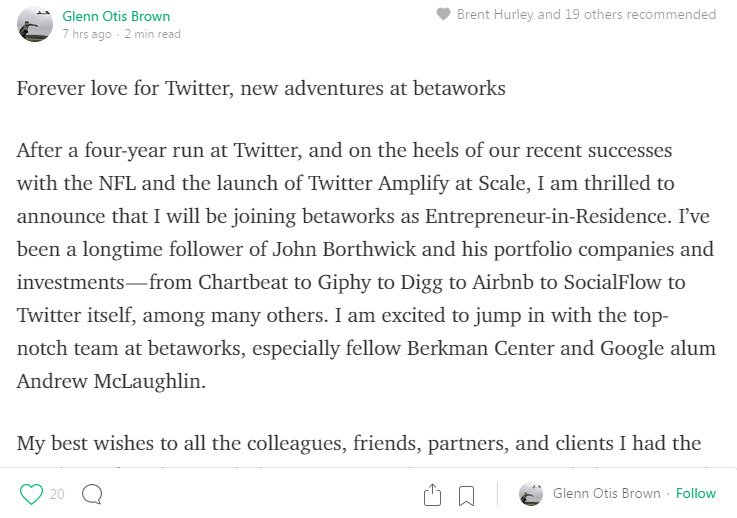Share the story using the share icon
This screenshot has height=518, width=737.
432,494
